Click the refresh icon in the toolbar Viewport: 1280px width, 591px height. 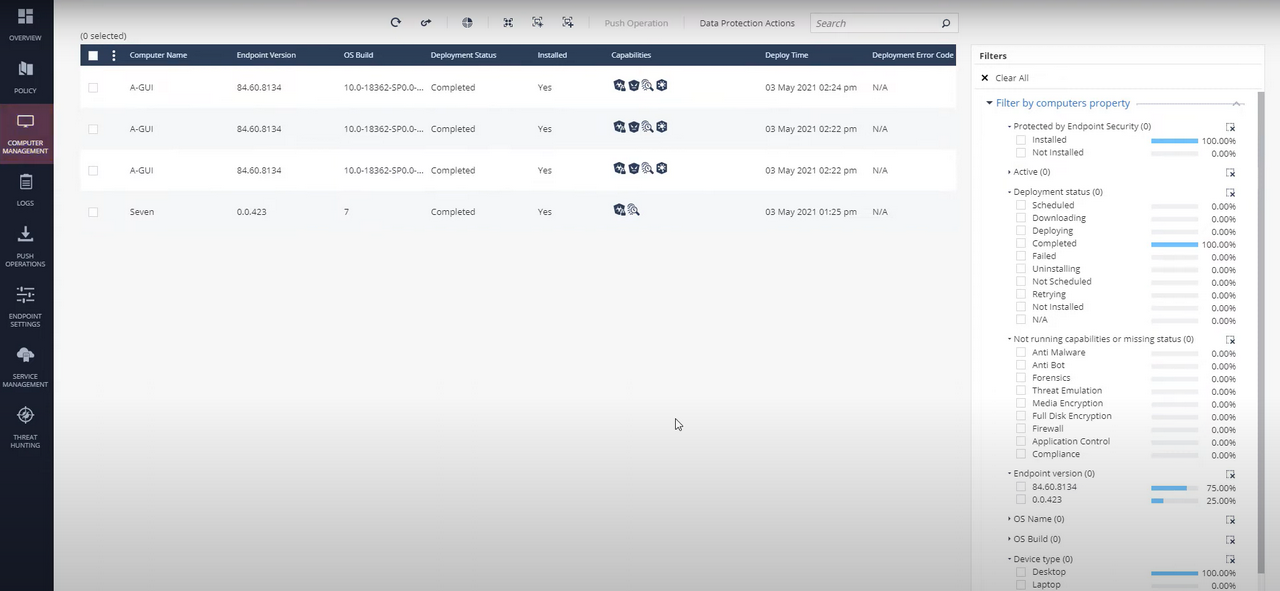pyautogui.click(x=395, y=22)
